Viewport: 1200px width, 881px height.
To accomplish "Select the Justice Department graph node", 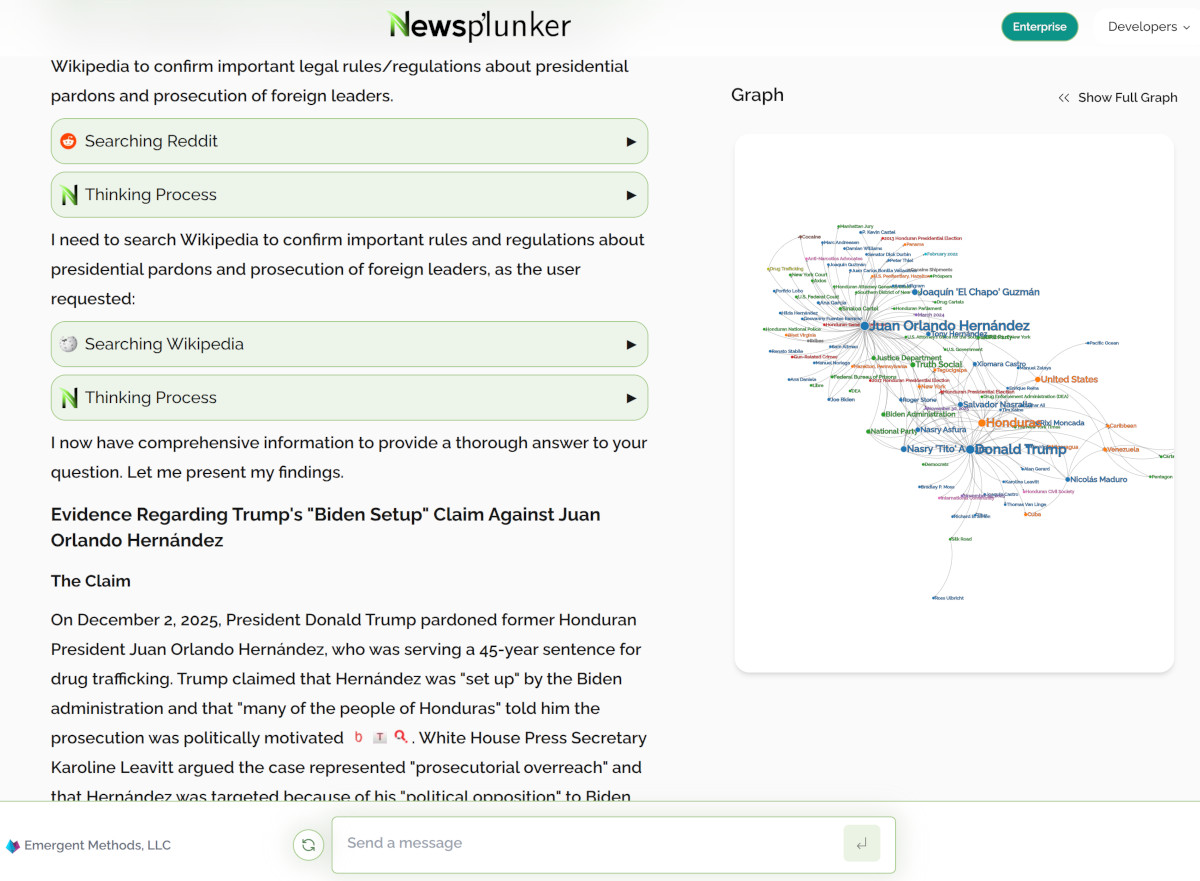I will (873, 358).
